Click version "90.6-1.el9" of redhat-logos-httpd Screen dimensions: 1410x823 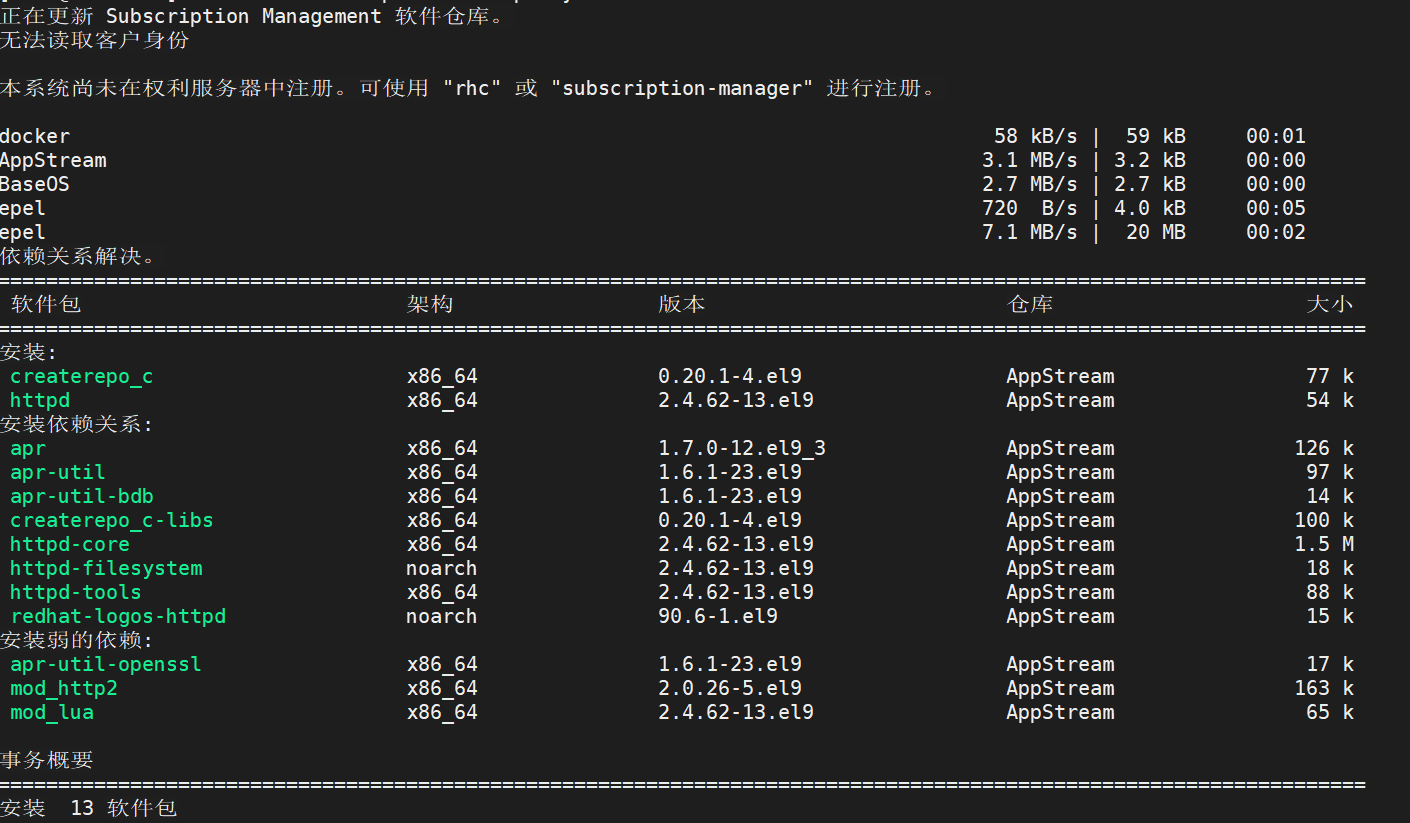click(x=718, y=617)
